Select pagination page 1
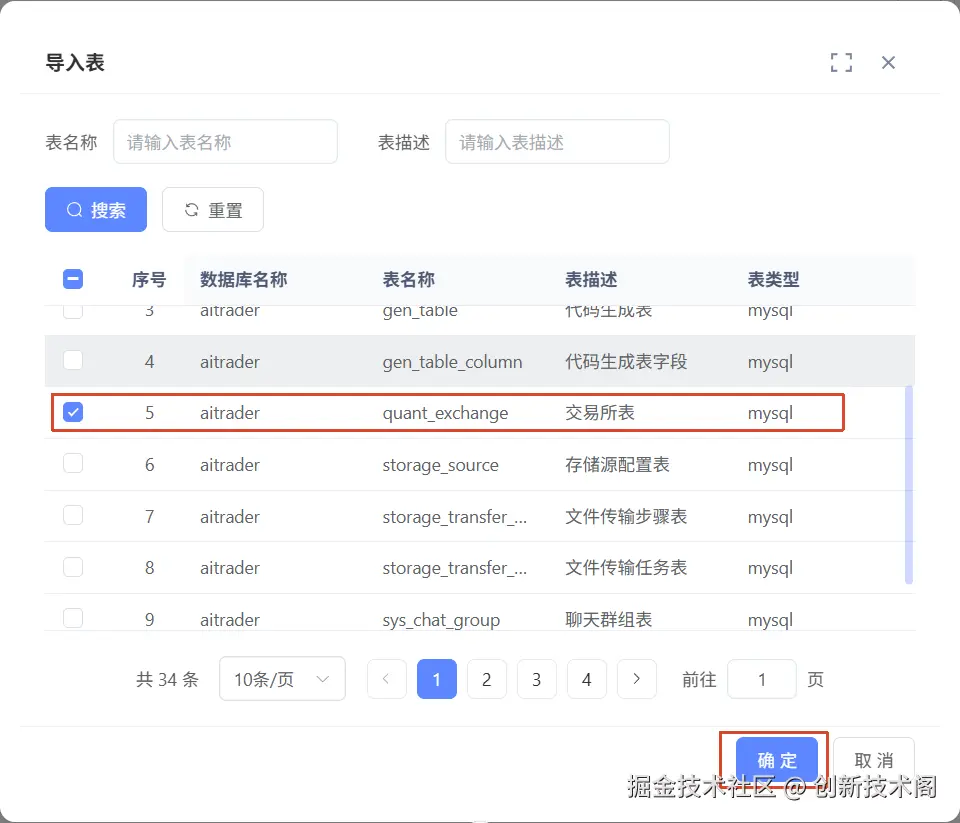 [437, 679]
